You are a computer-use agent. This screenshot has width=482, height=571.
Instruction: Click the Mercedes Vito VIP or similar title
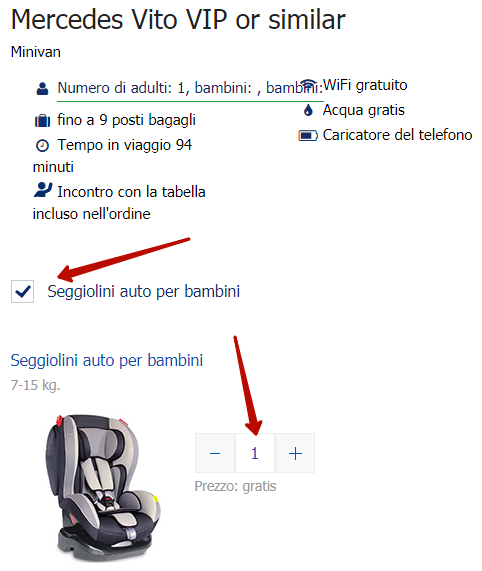click(x=178, y=20)
